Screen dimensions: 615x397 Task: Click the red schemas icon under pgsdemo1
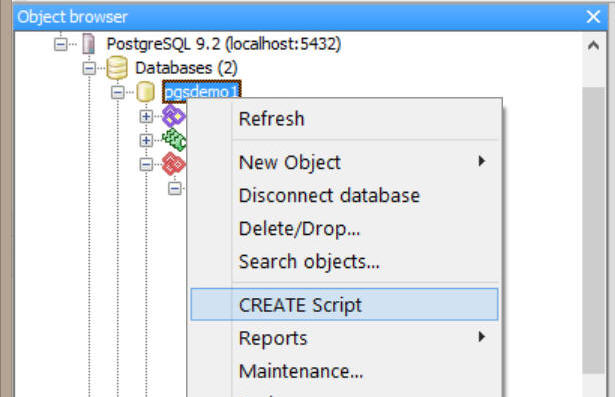(174, 164)
